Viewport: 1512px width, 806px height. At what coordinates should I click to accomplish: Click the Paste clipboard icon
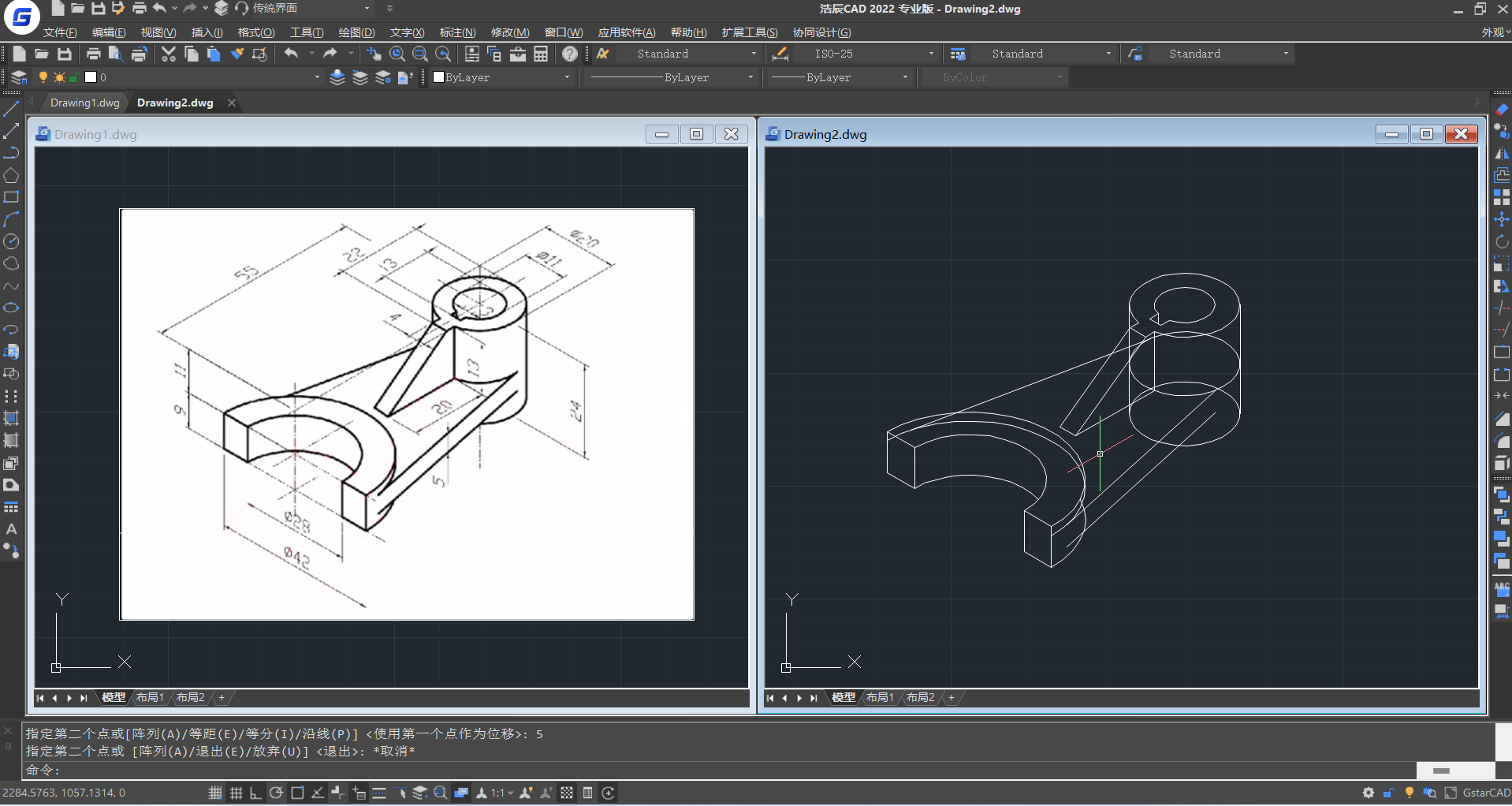[x=214, y=54]
